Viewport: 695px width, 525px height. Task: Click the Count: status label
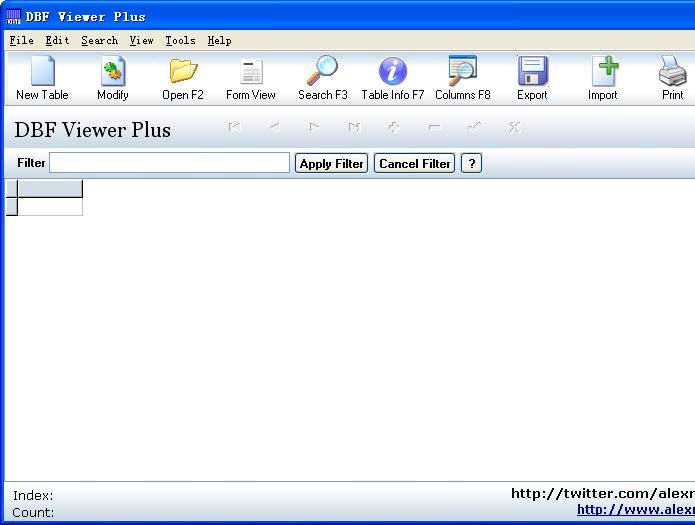coord(33,513)
